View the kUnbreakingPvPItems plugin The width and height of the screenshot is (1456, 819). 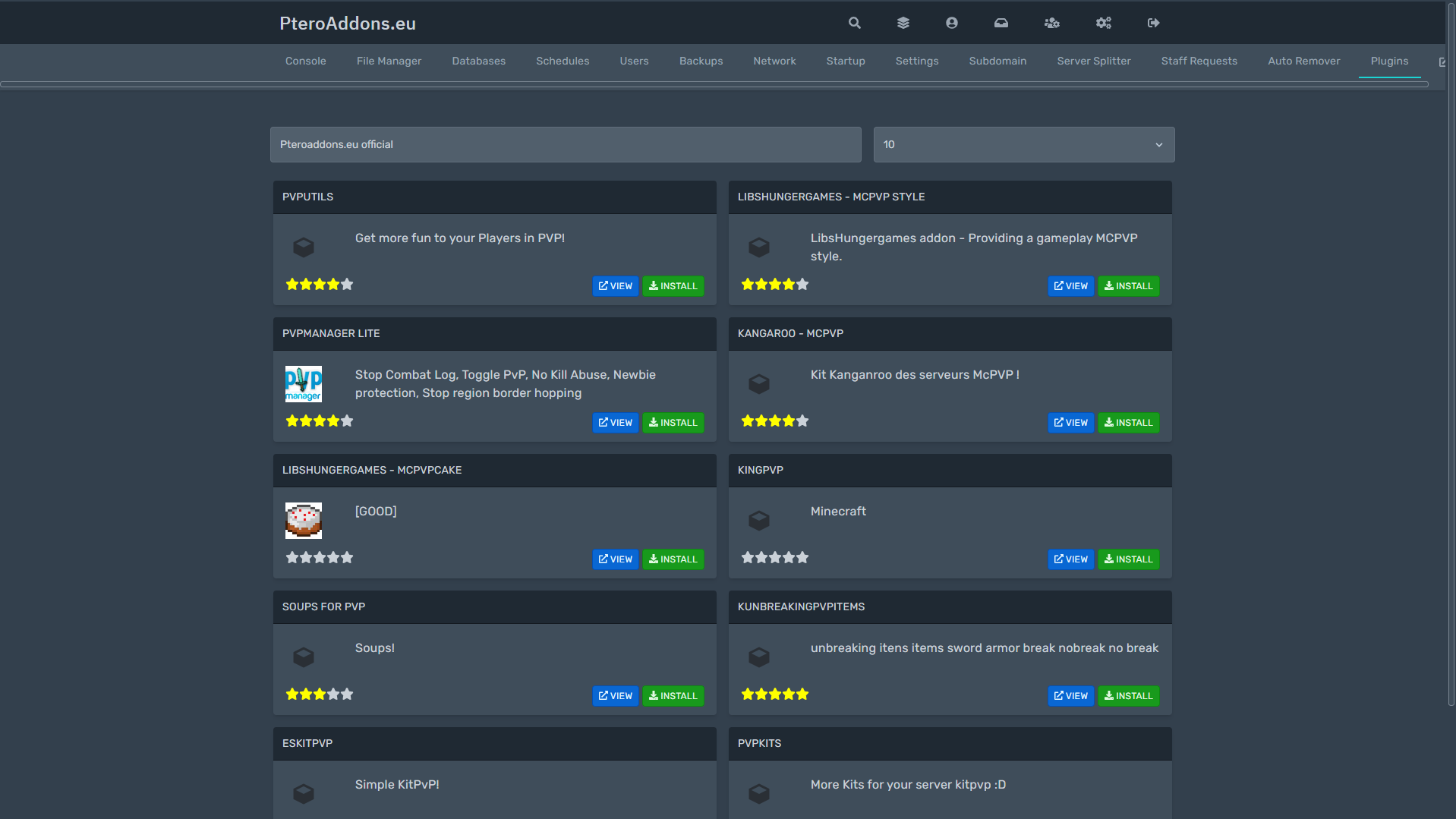tap(1070, 696)
